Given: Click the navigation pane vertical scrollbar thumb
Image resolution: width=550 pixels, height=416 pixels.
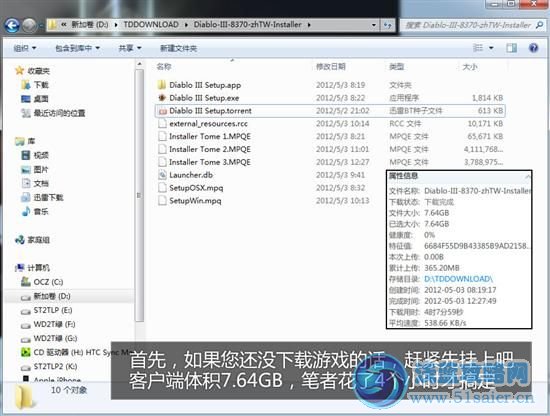Looking at the screenshot, I should click(x=140, y=195).
